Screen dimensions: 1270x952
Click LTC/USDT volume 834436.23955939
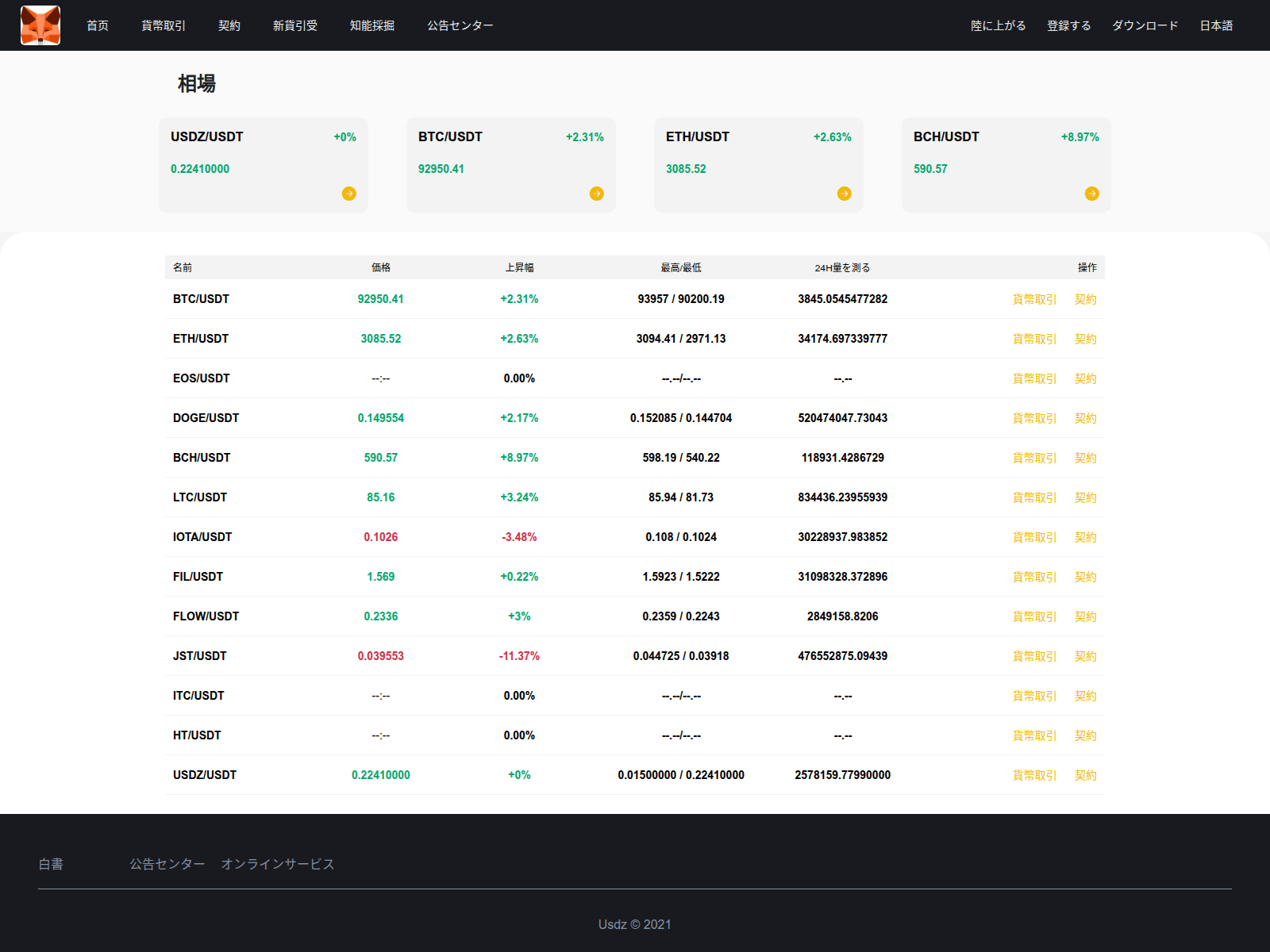843,497
